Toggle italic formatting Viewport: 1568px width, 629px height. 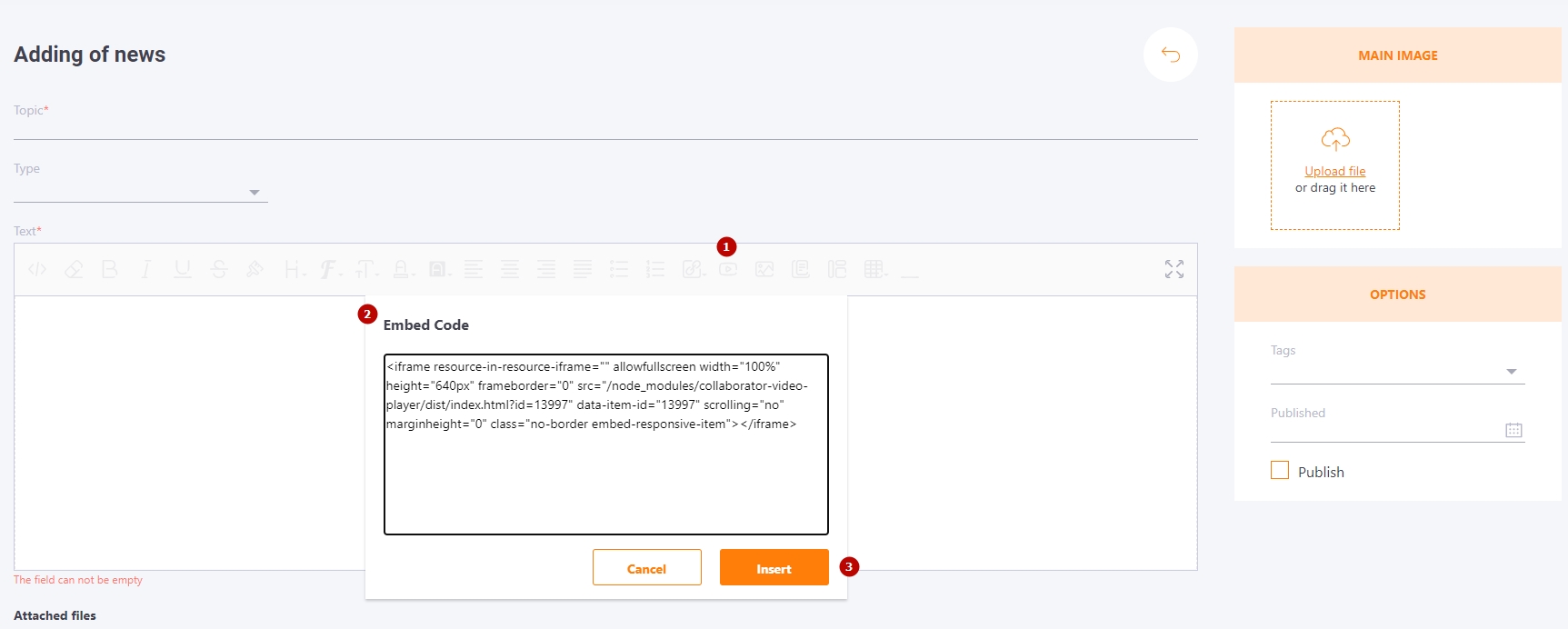[145, 269]
